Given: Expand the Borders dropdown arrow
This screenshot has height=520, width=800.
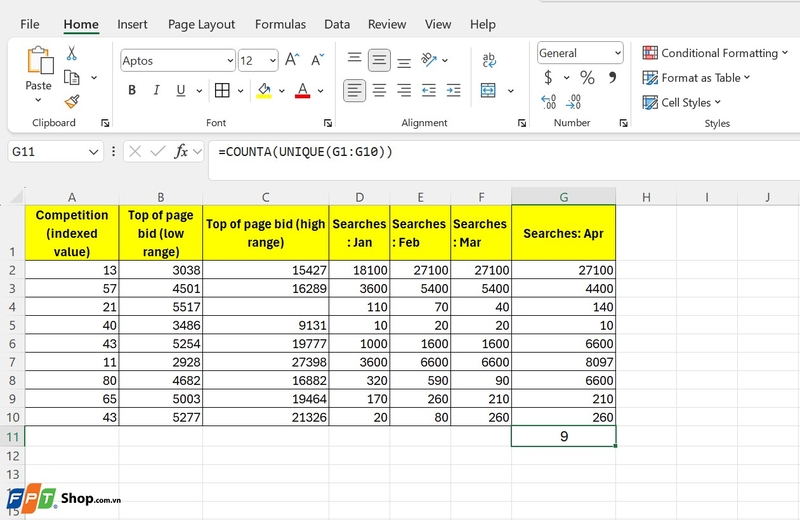Looking at the screenshot, I should [240, 91].
